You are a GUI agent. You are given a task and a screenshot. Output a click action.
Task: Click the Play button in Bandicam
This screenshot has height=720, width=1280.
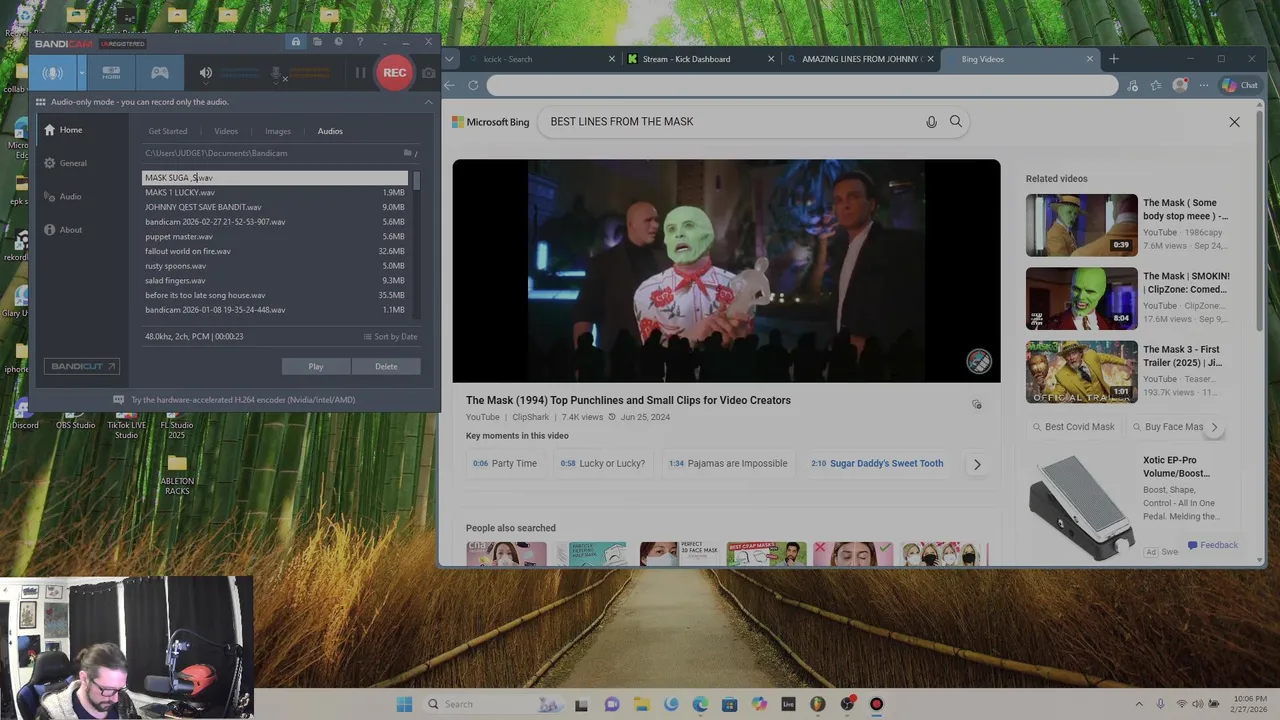tap(316, 367)
